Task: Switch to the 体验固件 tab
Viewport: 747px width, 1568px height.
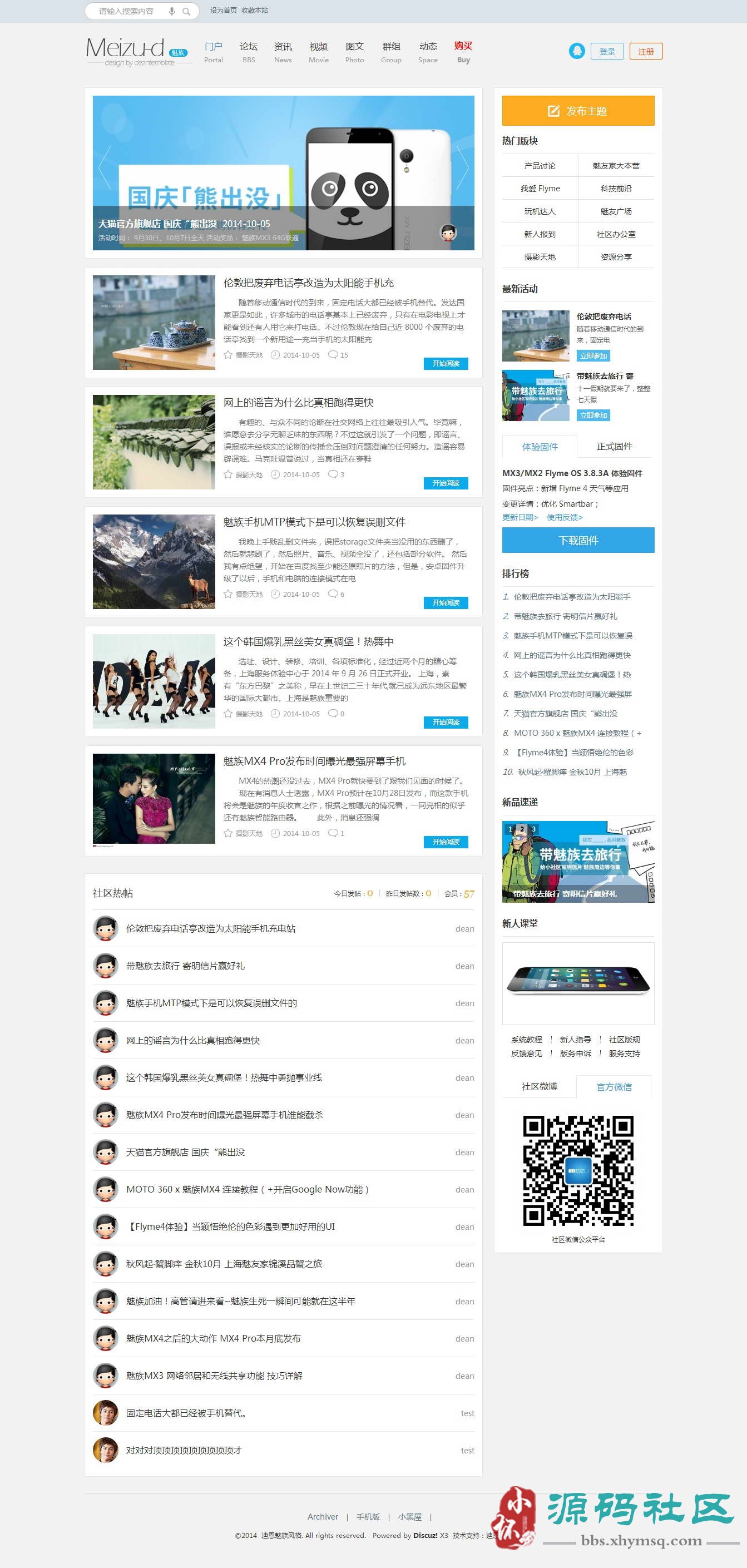Action: (x=540, y=447)
